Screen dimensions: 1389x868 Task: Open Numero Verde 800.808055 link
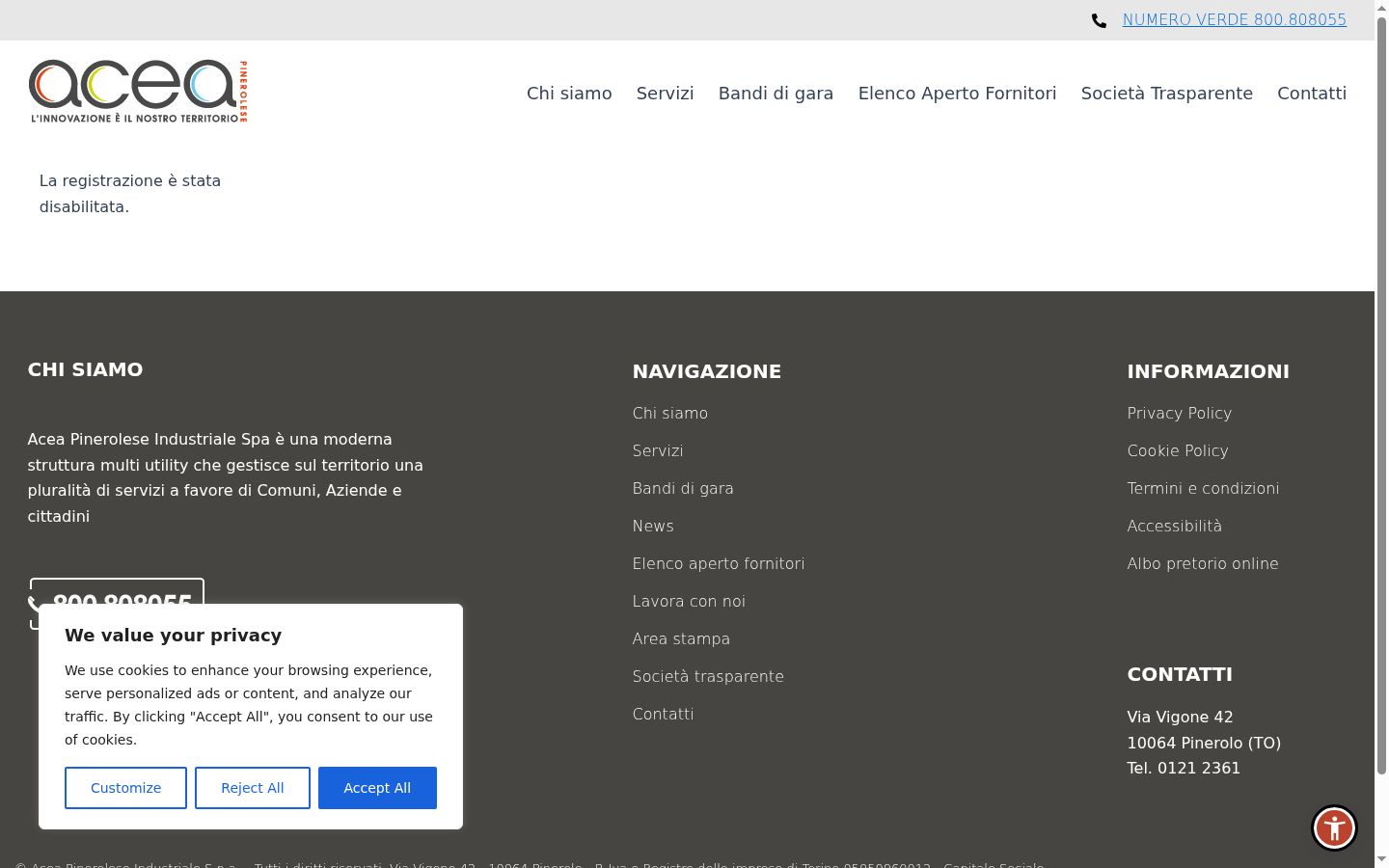click(x=1235, y=20)
